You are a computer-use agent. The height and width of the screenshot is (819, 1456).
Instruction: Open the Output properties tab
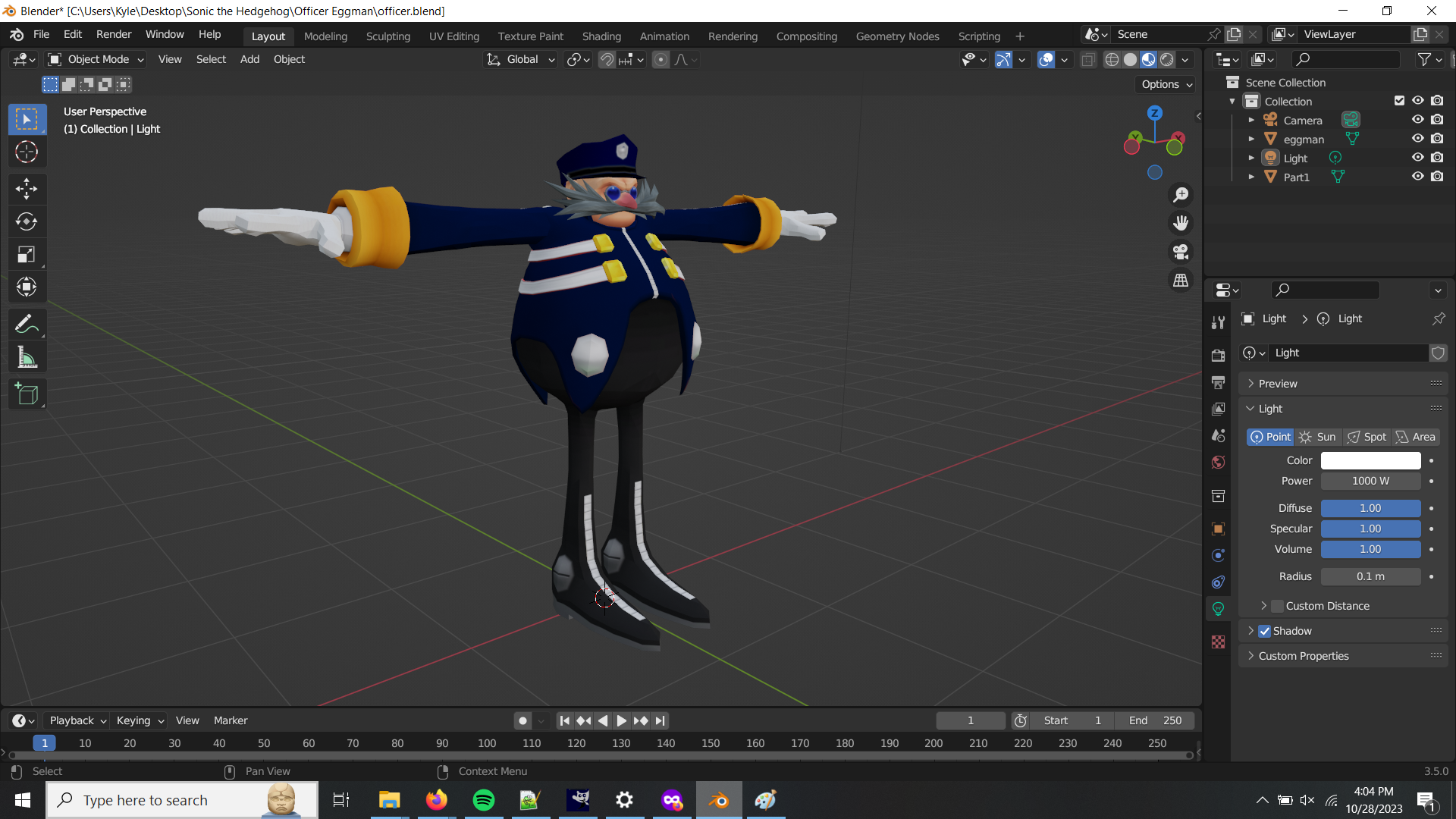pyautogui.click(x=1218, y=382)
